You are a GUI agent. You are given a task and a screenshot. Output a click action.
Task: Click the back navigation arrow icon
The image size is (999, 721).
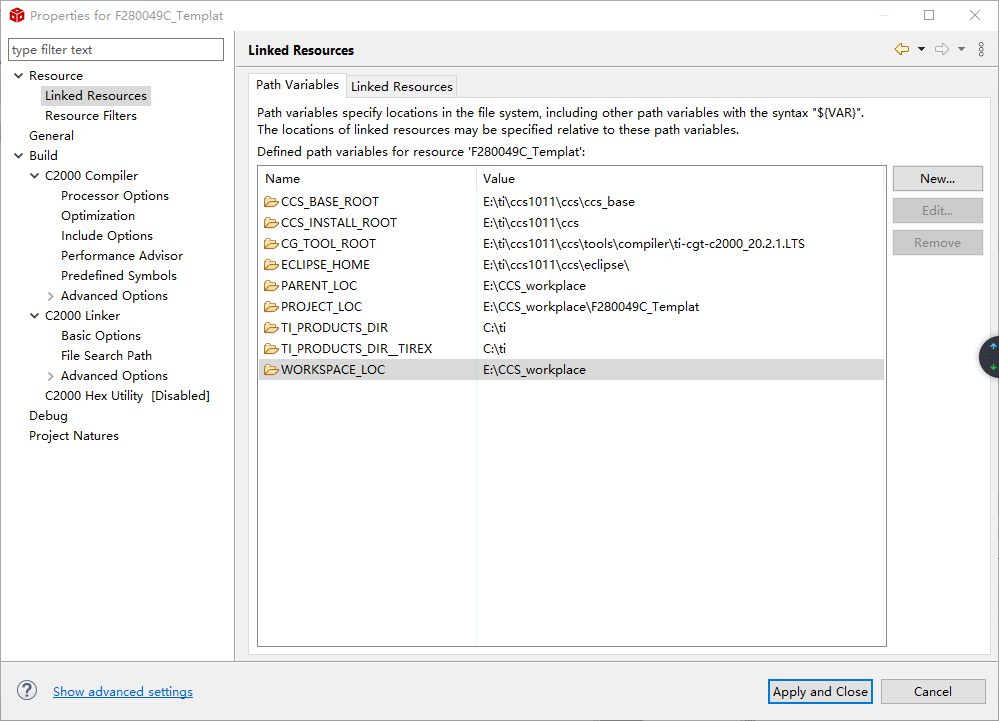[x=902, y=49]
